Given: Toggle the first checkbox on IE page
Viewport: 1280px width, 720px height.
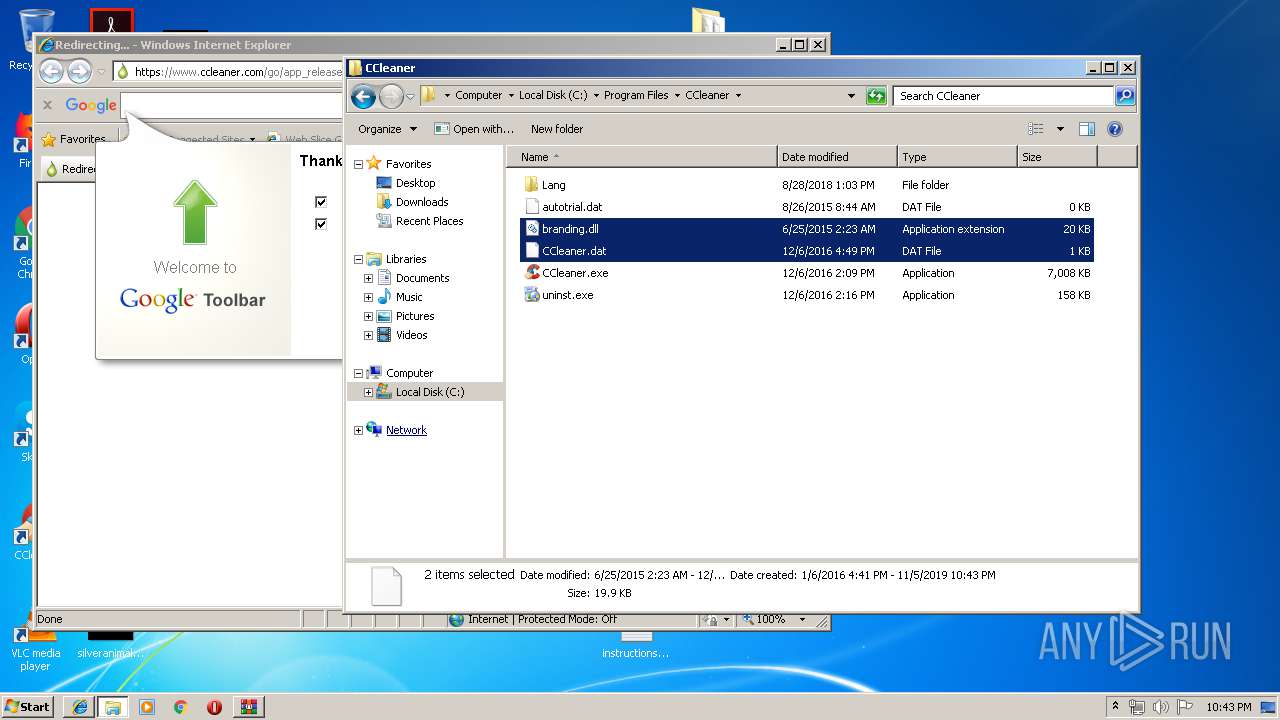Looking at the screenshot, I should click(x=321, y=202).
